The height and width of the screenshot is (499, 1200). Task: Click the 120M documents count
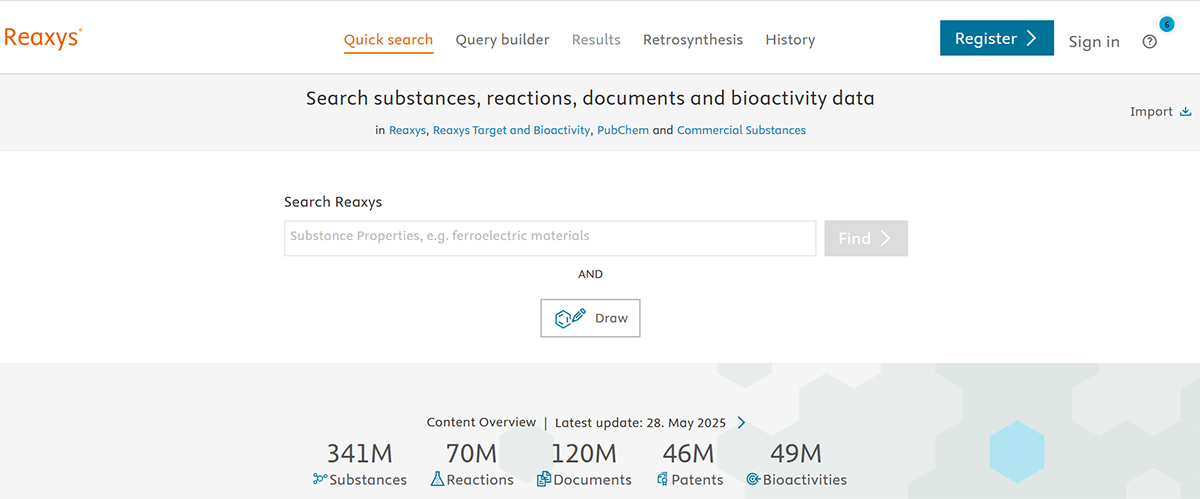click(584, 453)
